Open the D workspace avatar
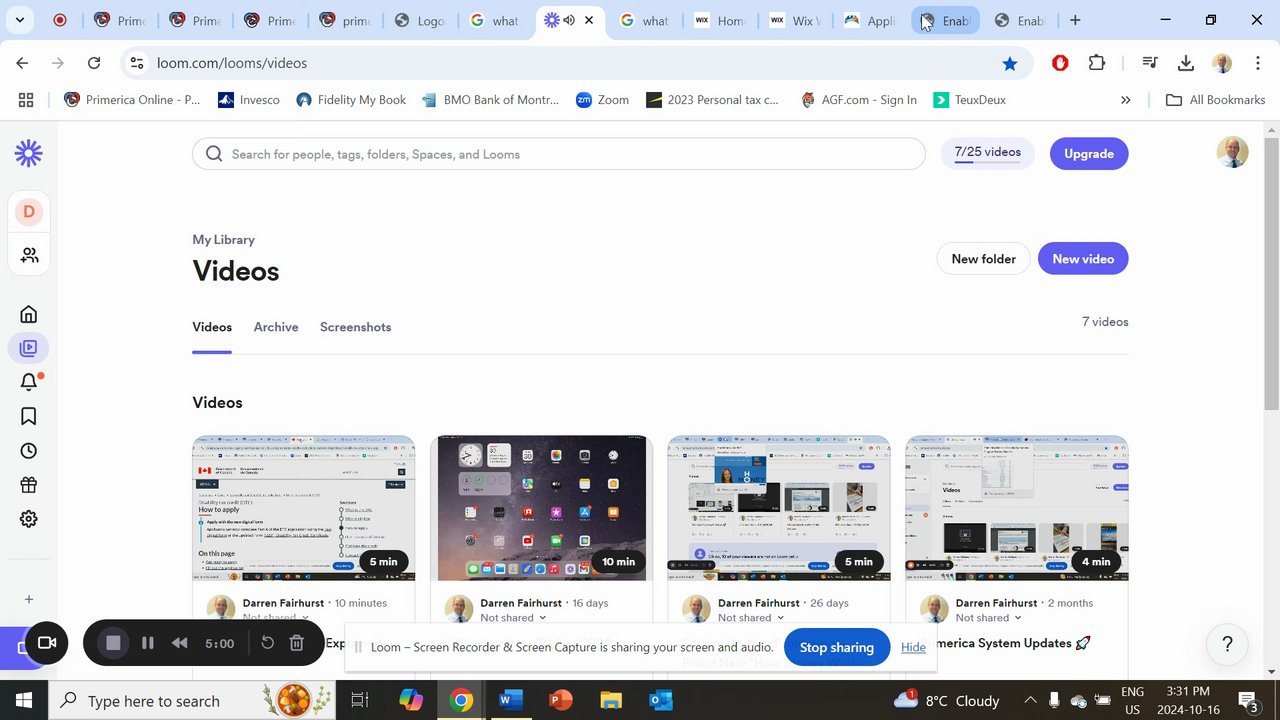Image resolution: width=1280 pixels, height=720 pixels. tap(28, 211)
